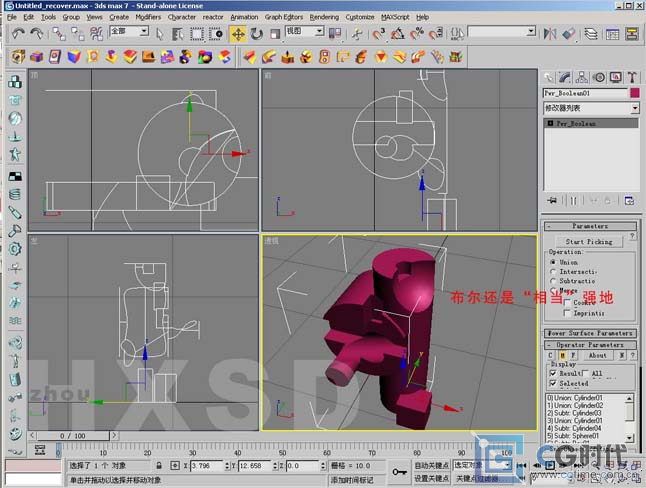
Task: Activate the Select and Rotate tool
Action: [x=257, y=34]
